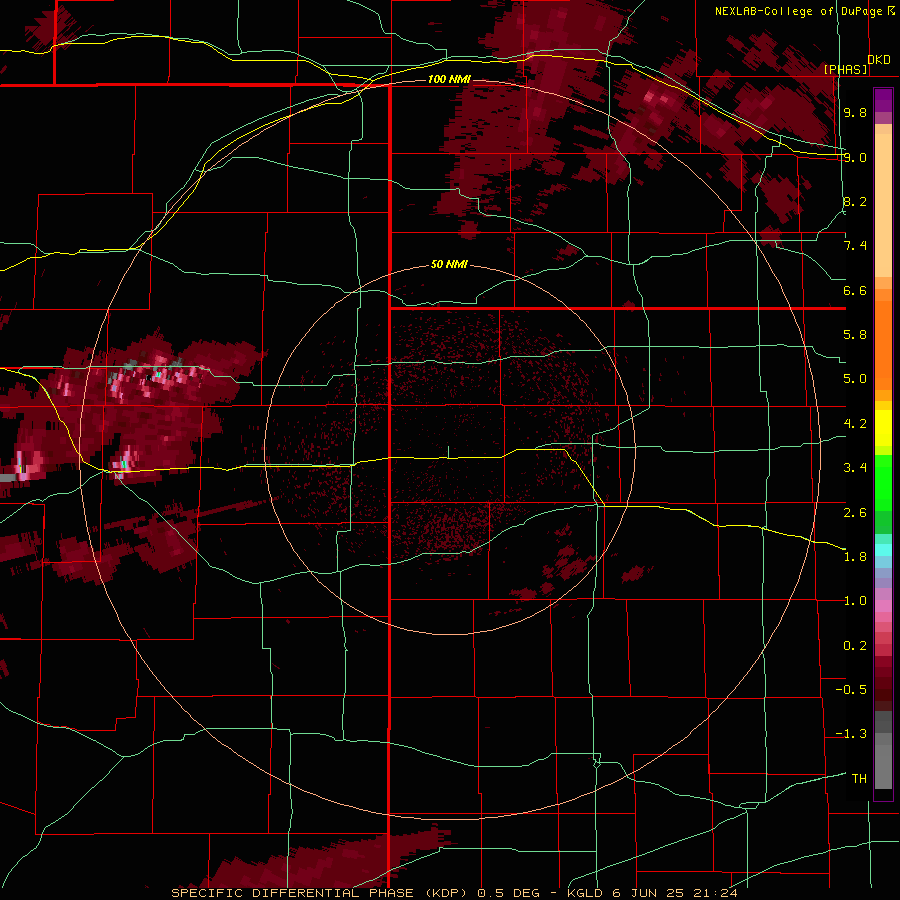900x900 pixels.
Task: Click the 100 NMI range ring label
Action: point(449,79)
